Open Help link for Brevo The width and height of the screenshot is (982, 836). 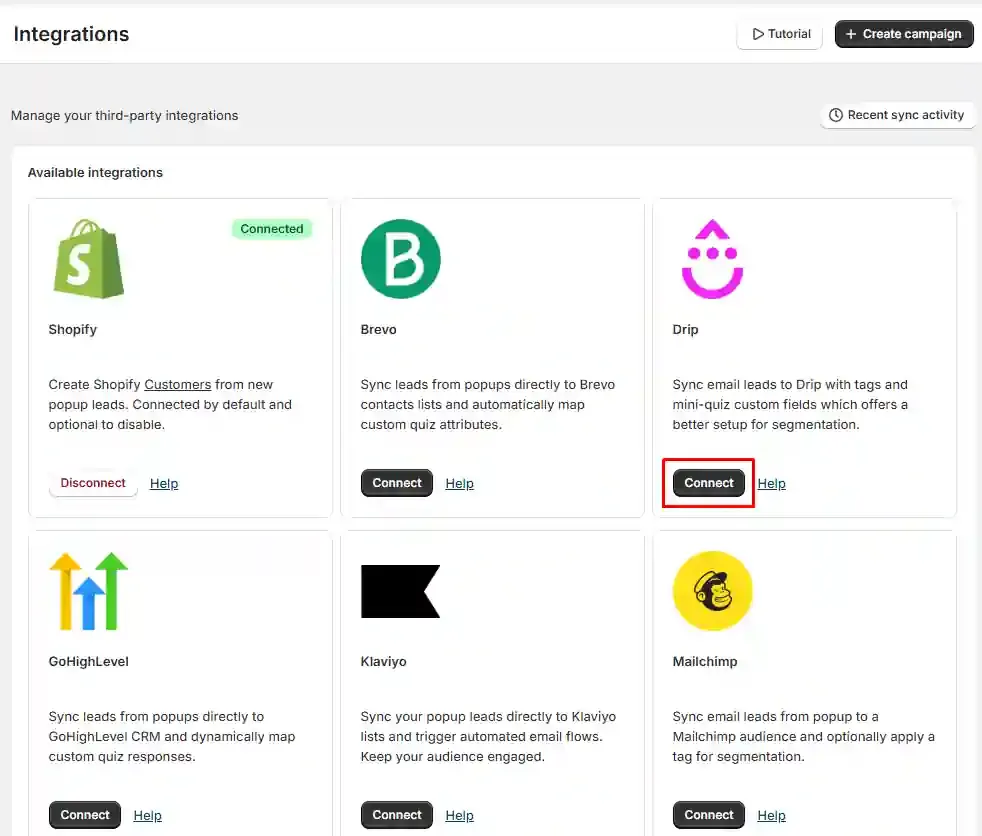[x=460, y=483]
